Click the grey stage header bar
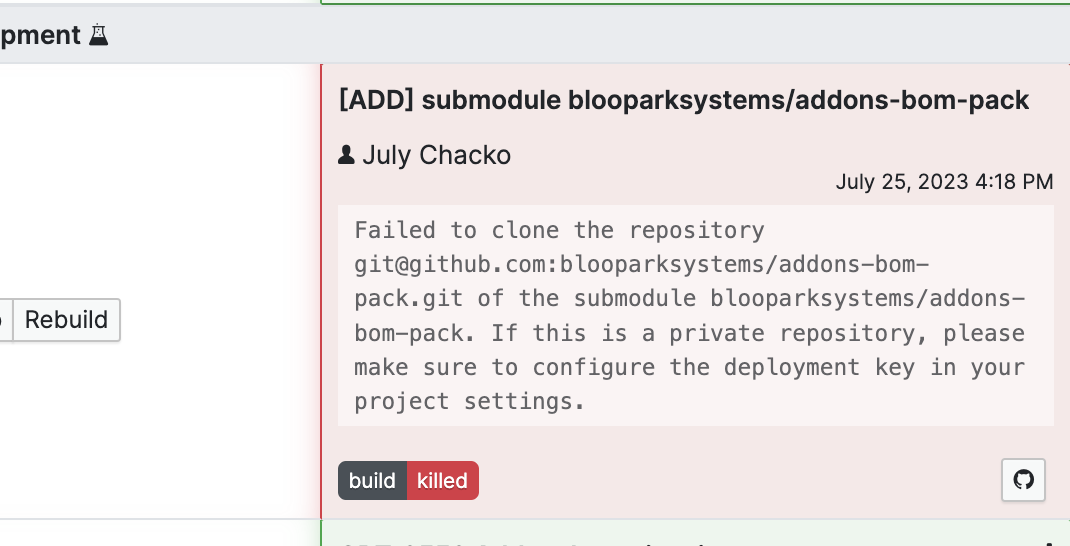The image size is (1070, 546). pyautogui.click(x=535, y=35)
